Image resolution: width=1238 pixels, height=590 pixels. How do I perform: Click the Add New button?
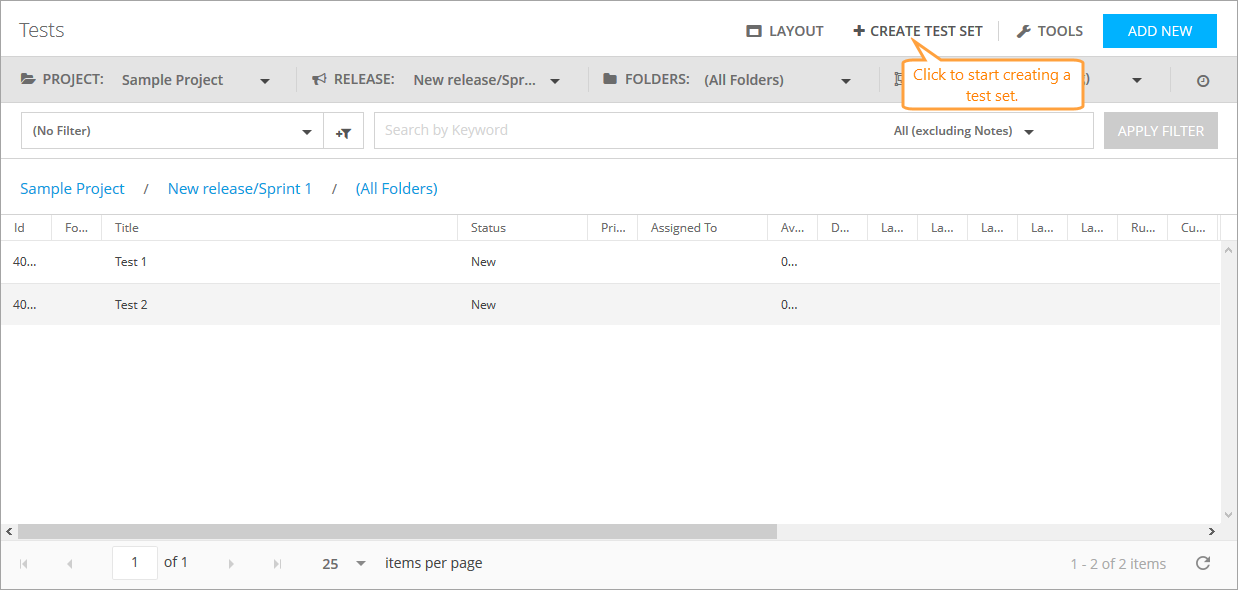[x=1160, y=31]
